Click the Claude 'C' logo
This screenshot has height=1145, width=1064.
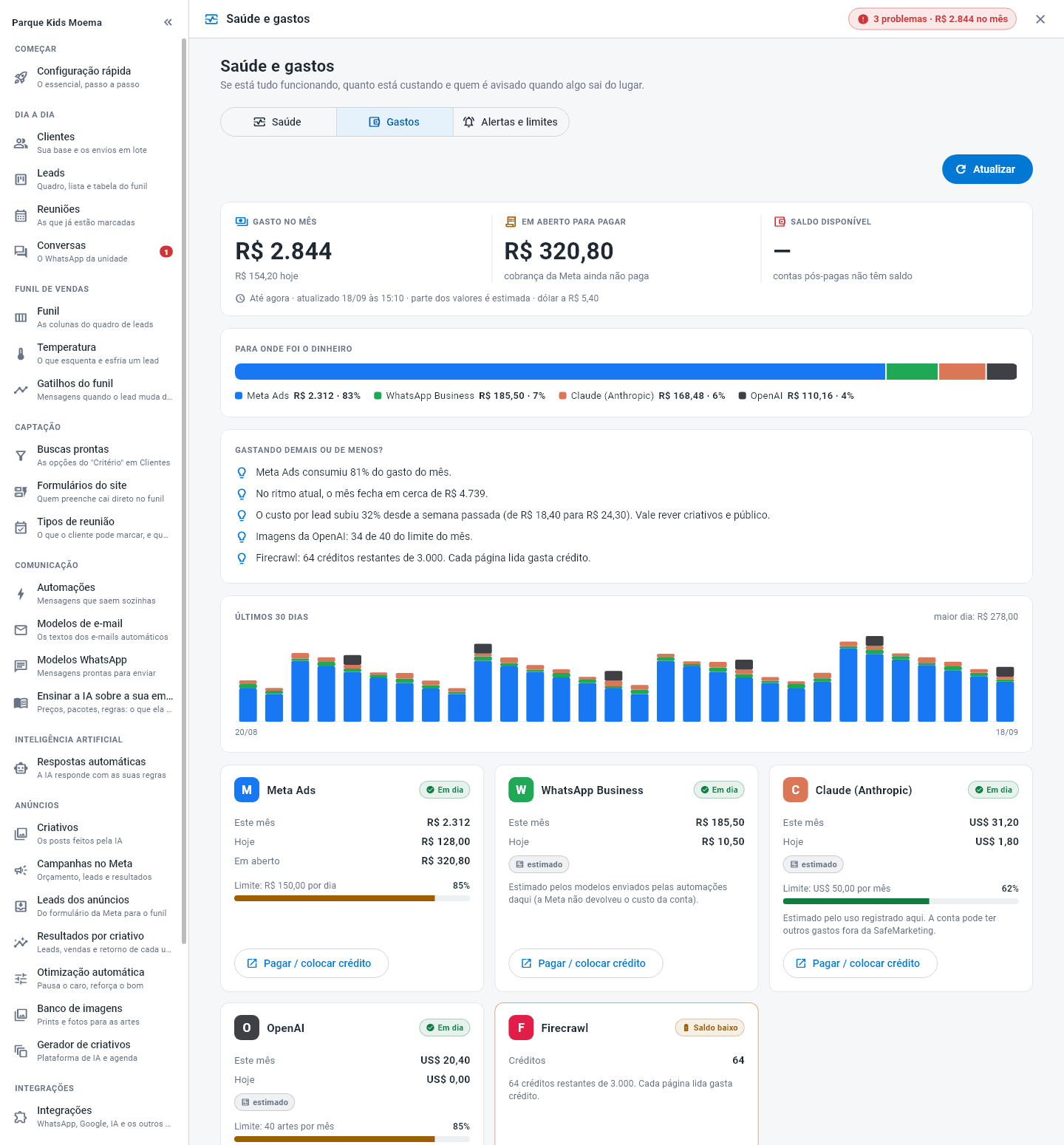click(796, 790)
